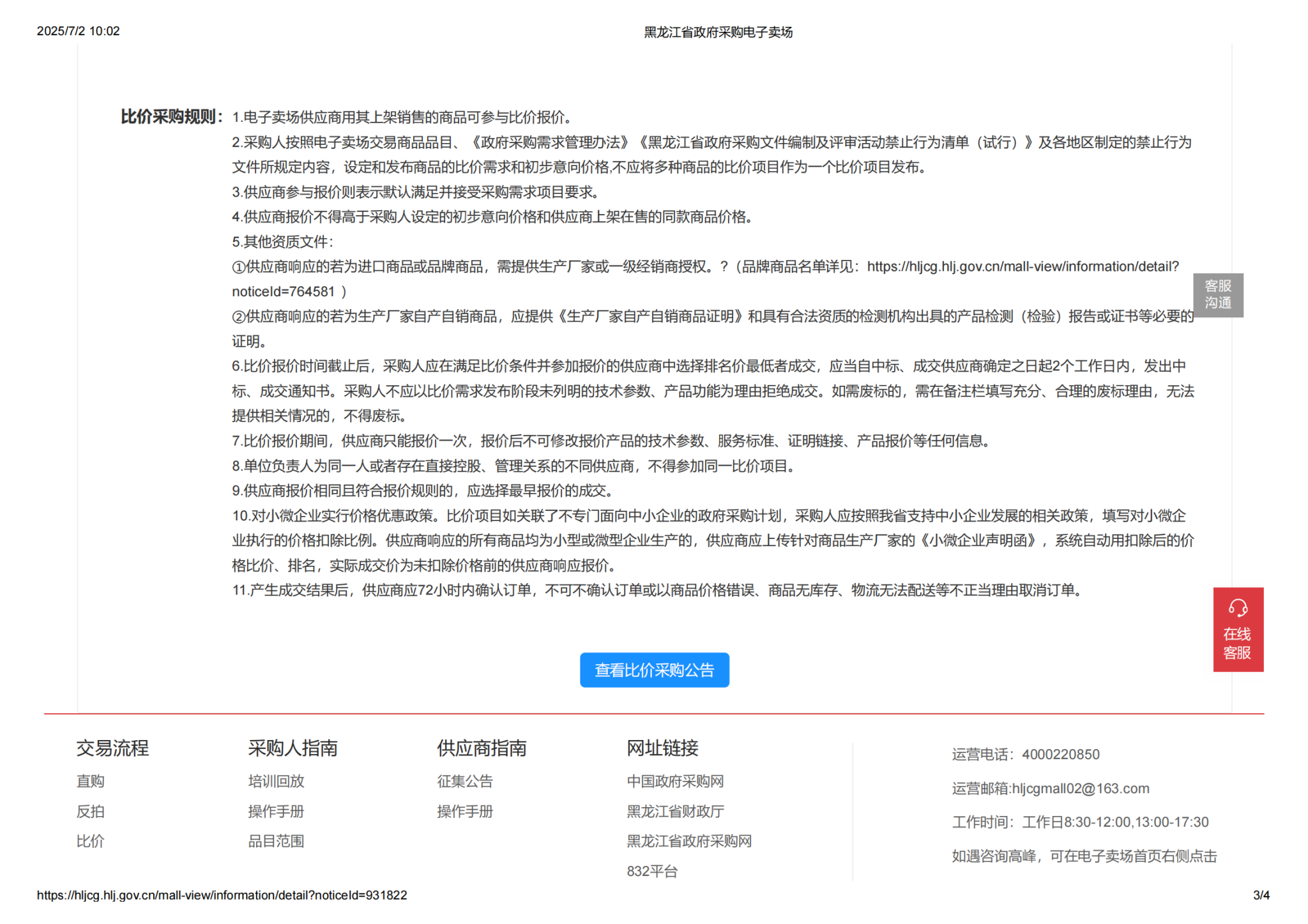The height and width of the screenshot is (924, 1308).
Task: Open the 比价 footer link
Action: [x=90, y=841]
